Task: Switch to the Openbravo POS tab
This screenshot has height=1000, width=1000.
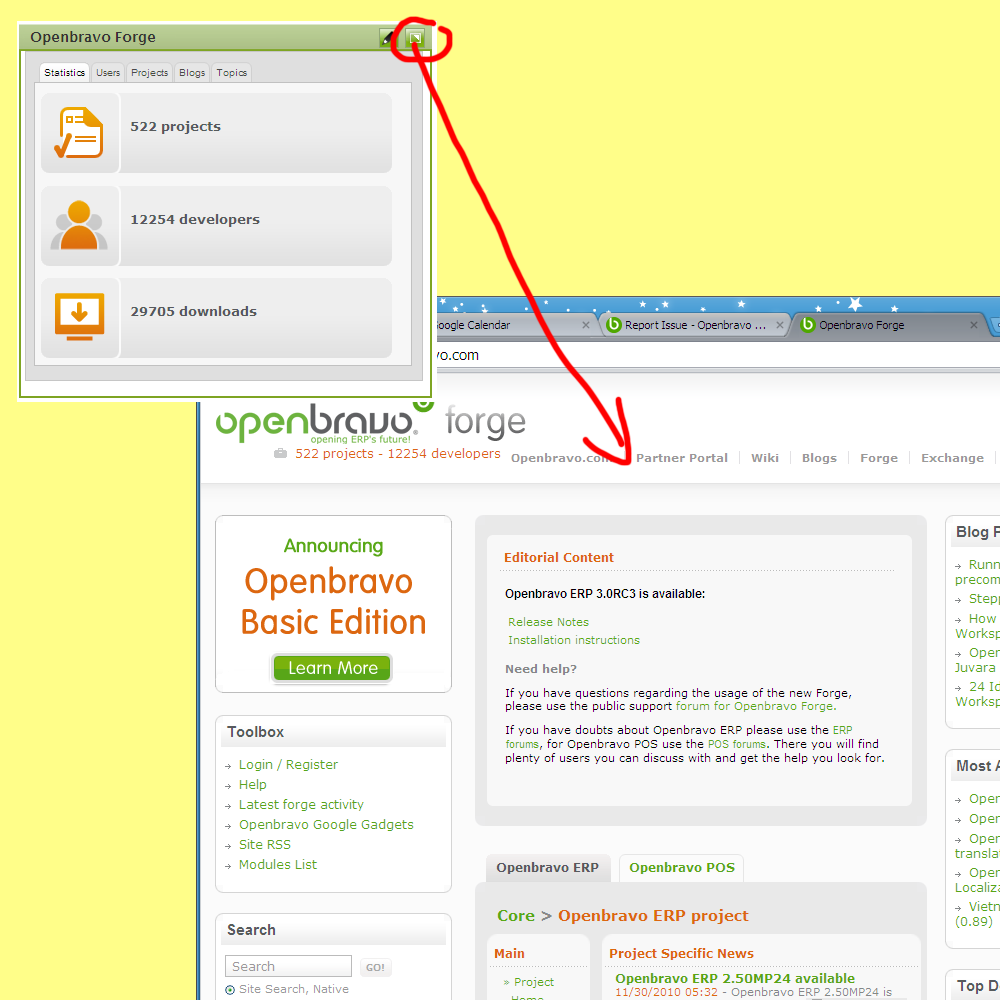Action: (x=681, y=868)
